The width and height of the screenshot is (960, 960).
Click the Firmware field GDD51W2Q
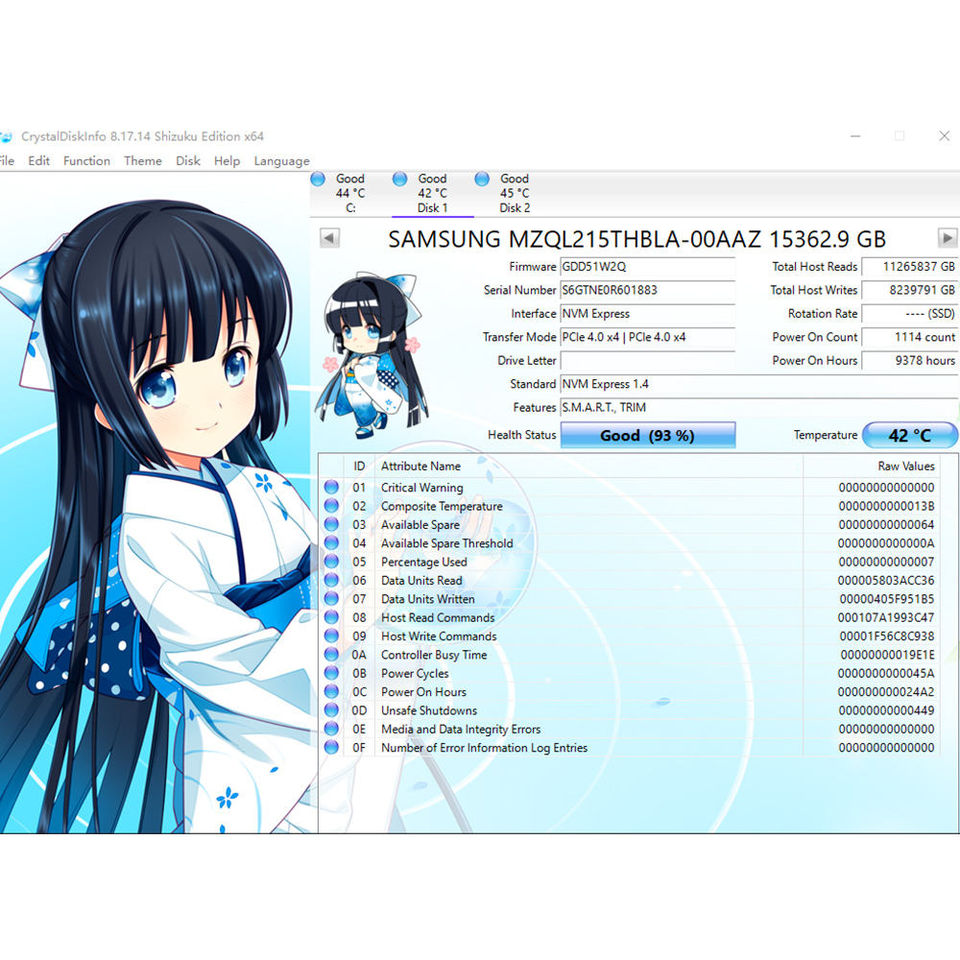click(647, 267)
